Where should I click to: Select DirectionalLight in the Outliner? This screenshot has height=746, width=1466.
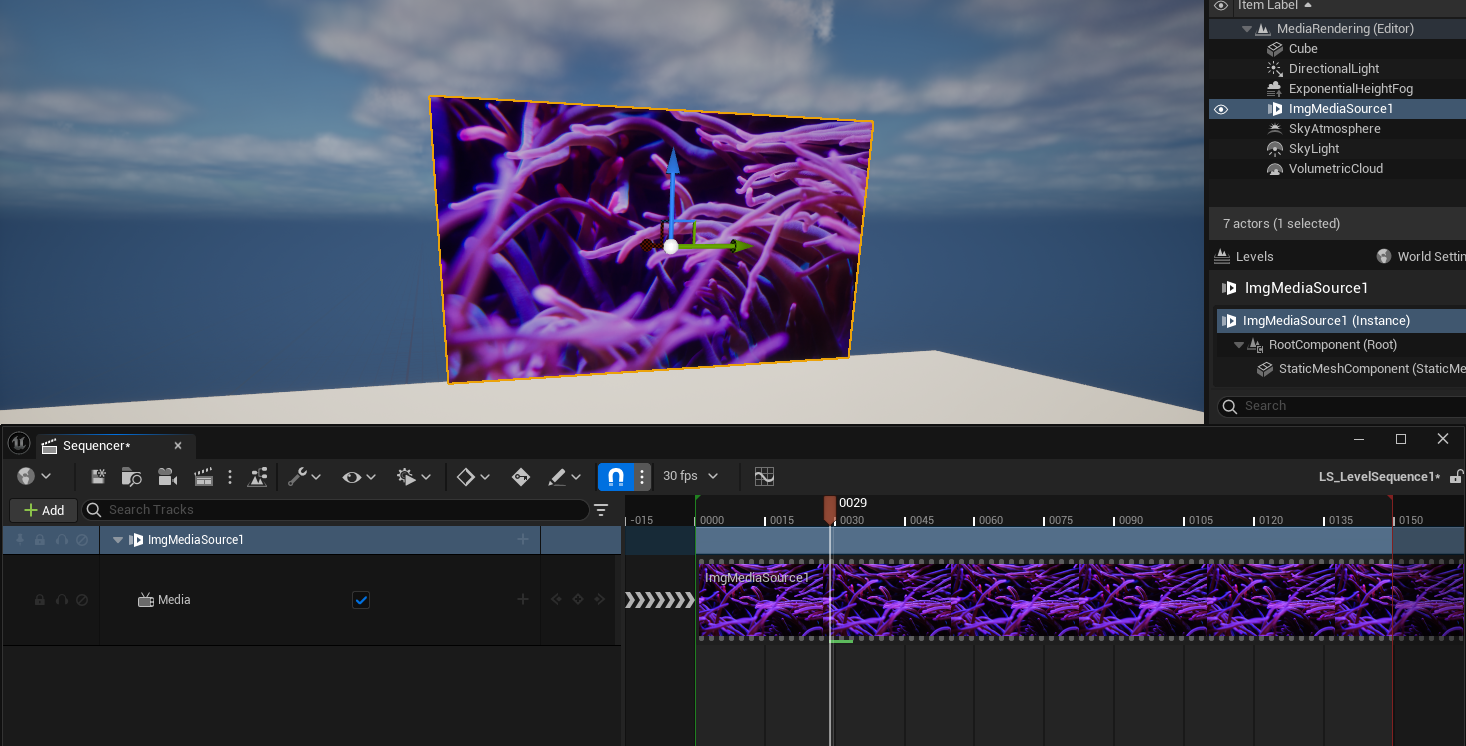pyautogui.click(x=1334, y=69)
